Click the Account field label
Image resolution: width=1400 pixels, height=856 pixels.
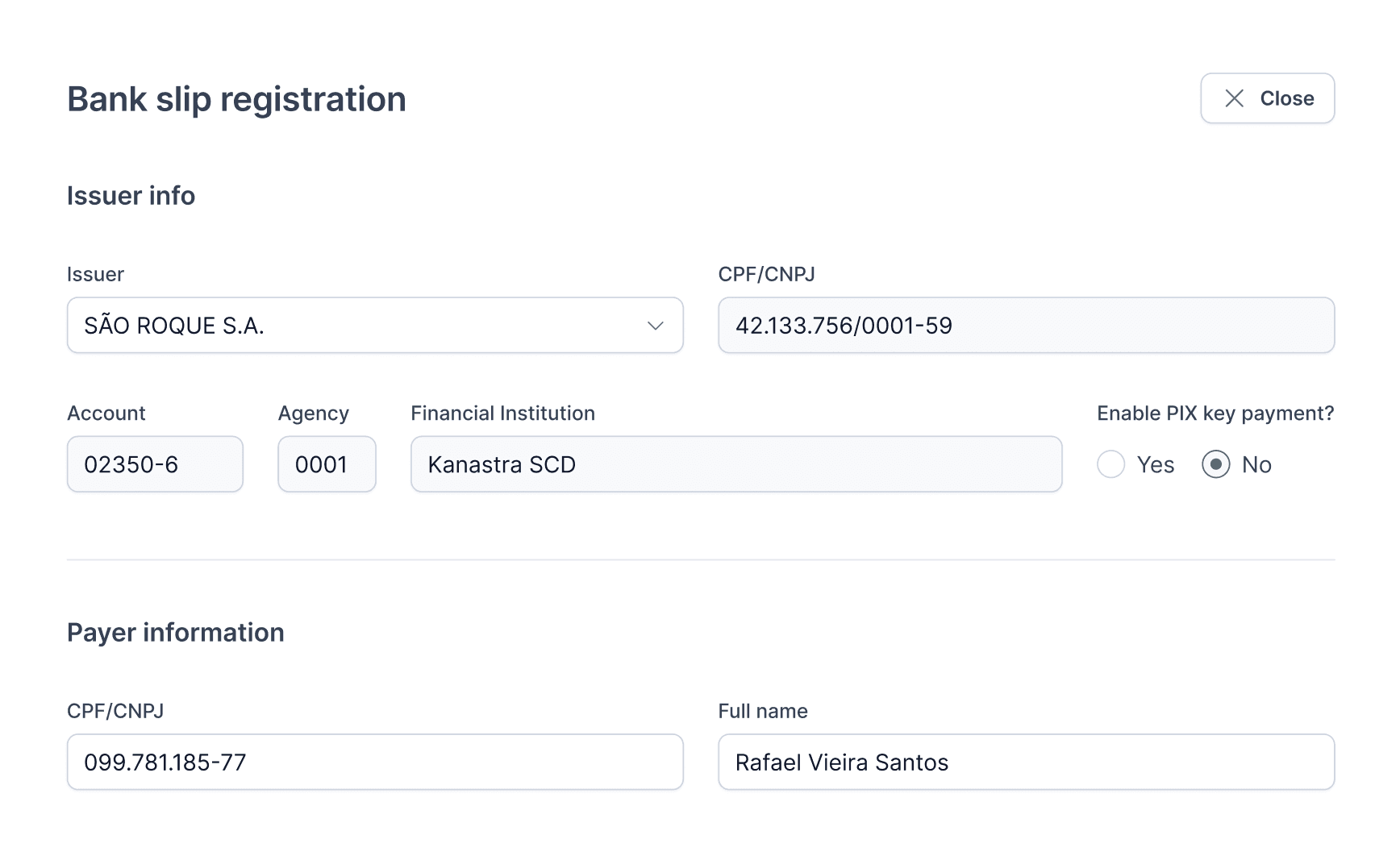[106, 413]
